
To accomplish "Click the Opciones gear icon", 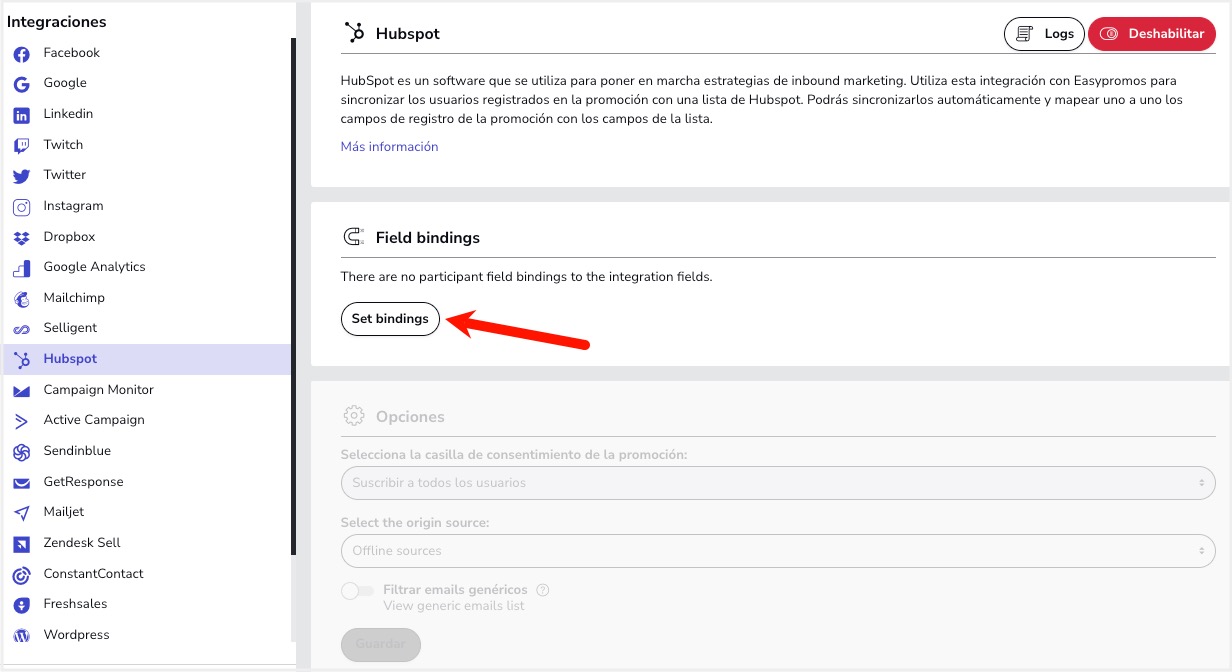I will click(354, 416).
